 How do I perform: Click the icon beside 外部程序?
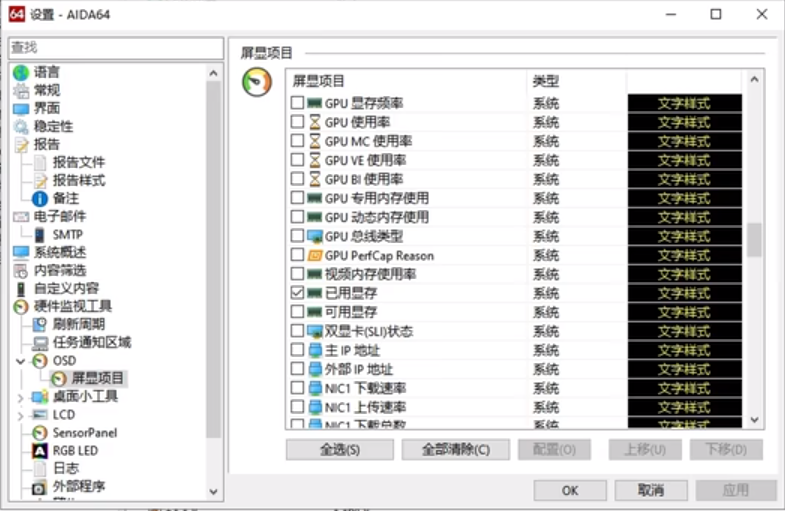click(40, 487)
